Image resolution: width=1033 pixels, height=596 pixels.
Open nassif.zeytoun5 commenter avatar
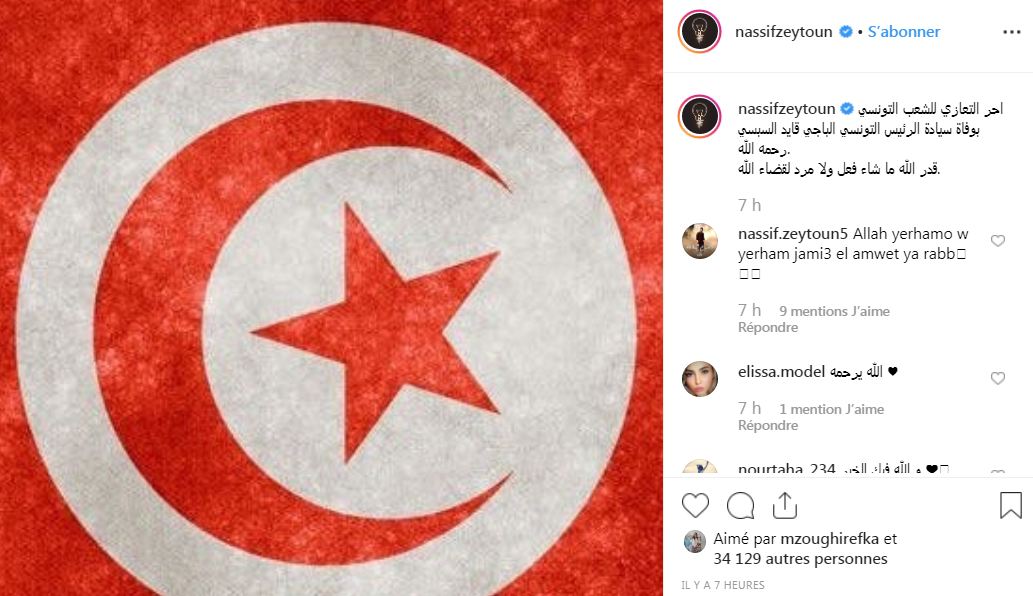700,241
